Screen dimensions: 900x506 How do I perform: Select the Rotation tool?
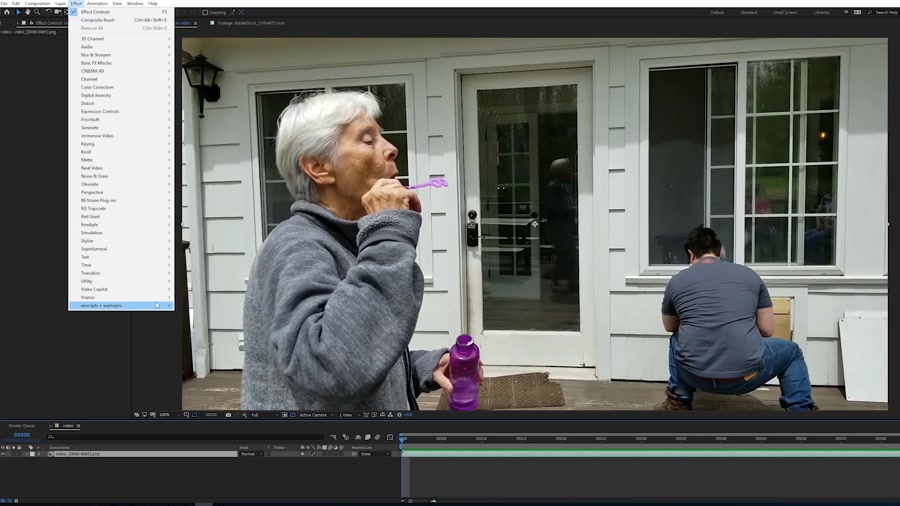(48, 12)
